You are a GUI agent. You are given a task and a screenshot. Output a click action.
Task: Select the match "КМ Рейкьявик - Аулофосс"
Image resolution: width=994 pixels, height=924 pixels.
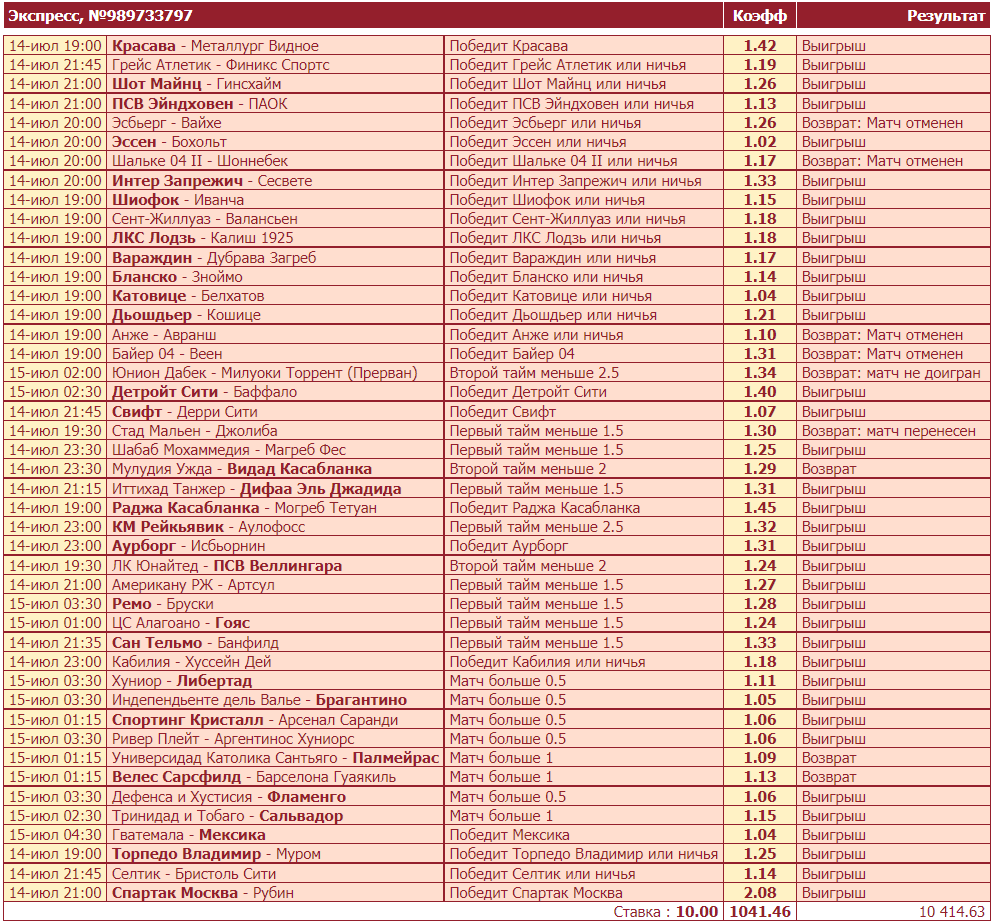point(209,527)
